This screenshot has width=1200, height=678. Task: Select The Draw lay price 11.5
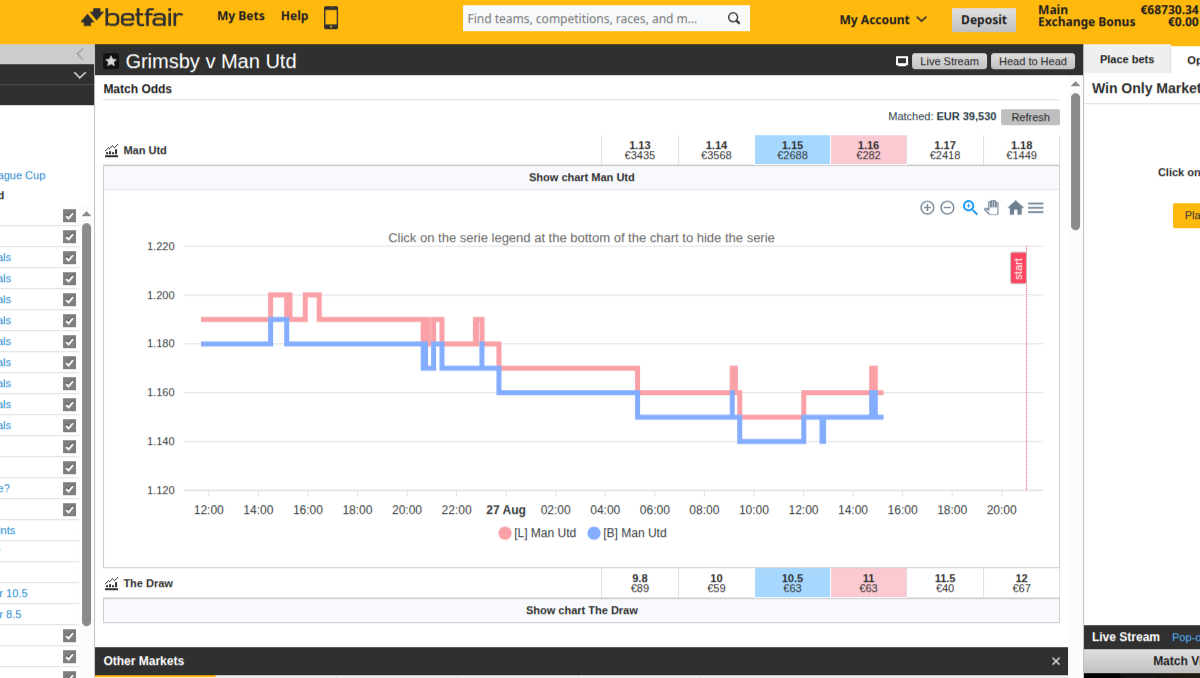[x=945, y=583]
